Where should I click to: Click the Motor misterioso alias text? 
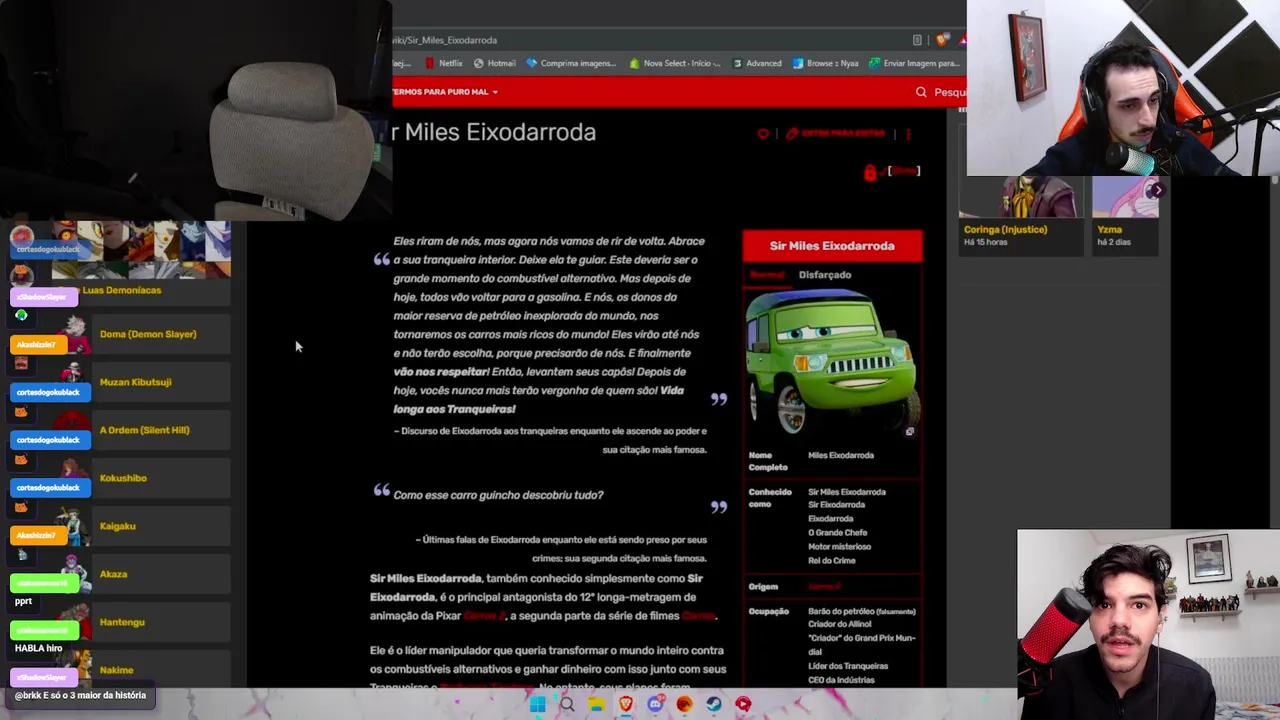point(839,547)
